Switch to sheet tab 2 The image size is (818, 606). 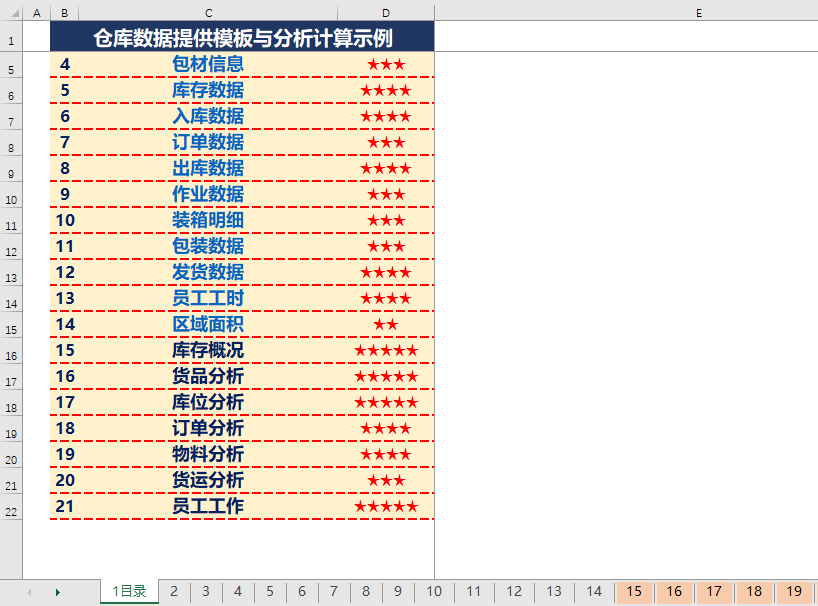(x=174, y=591)
